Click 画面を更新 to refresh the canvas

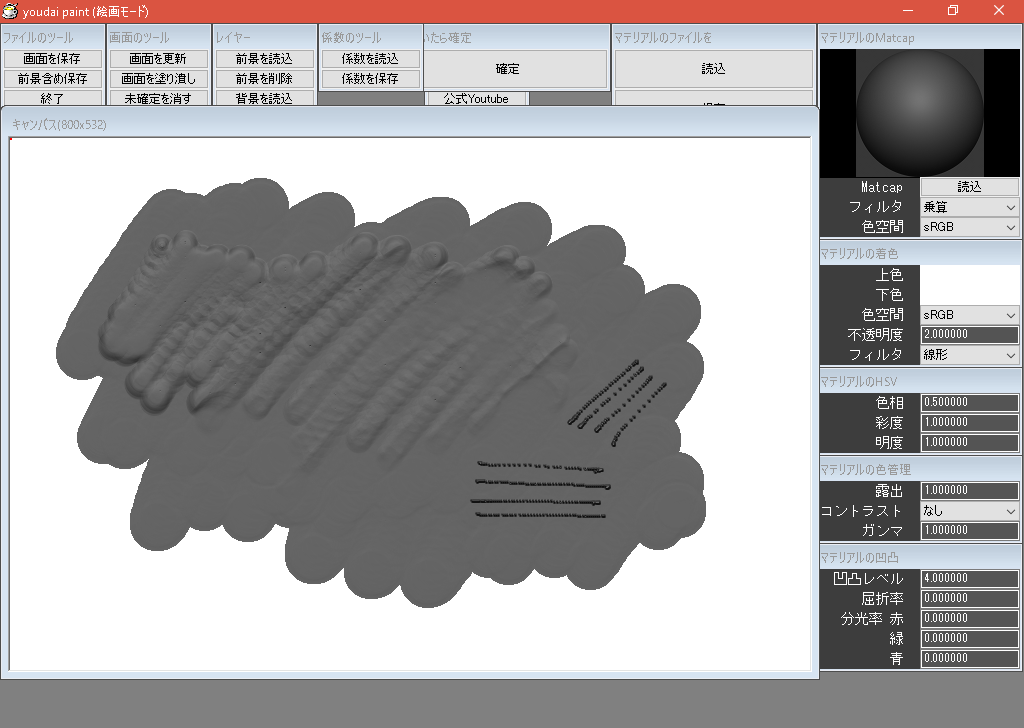[x=158, y=58]
